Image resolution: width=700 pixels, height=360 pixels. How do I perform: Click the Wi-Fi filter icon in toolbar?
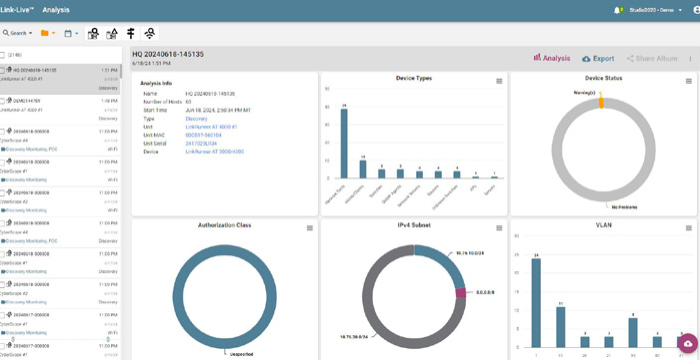(x=150, y=33)
